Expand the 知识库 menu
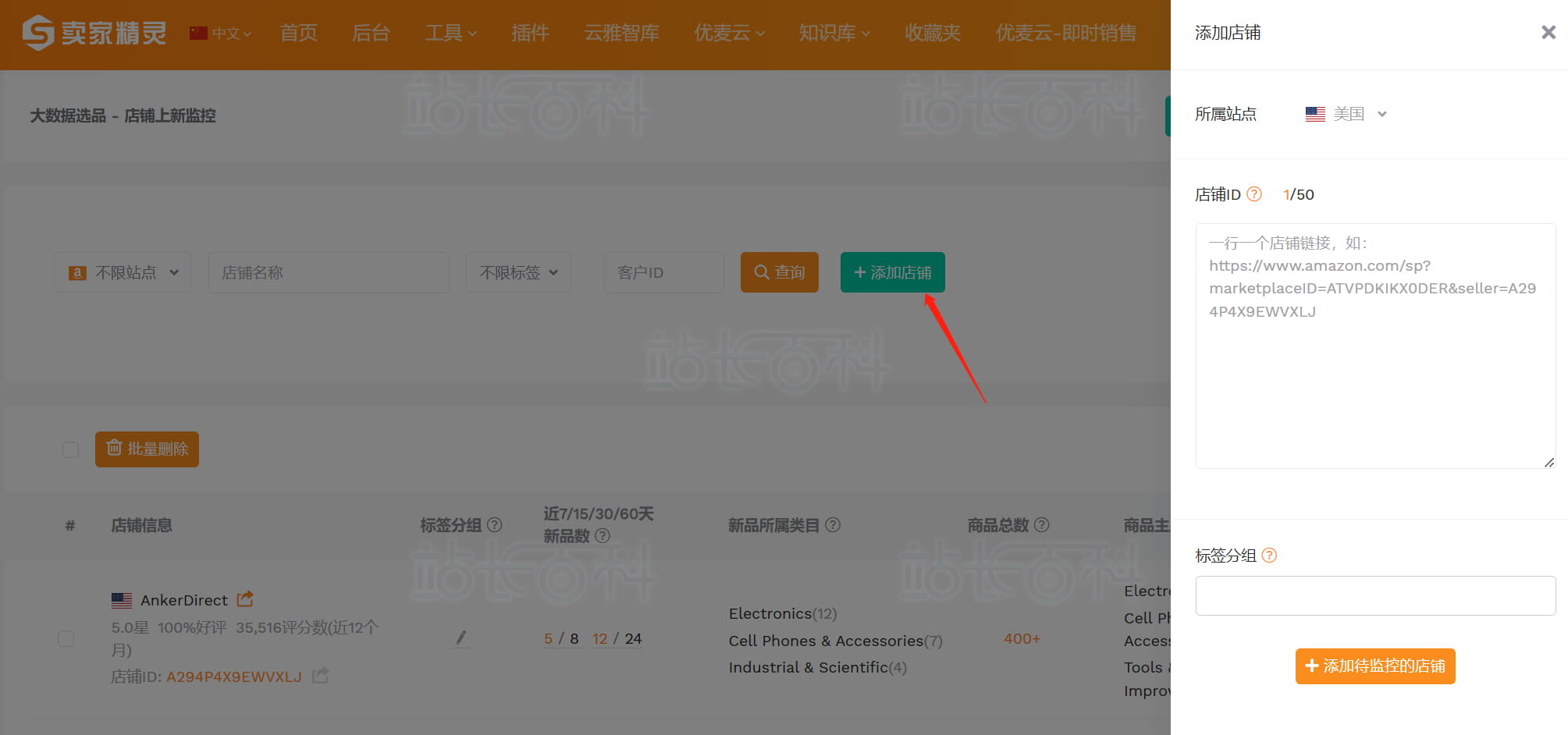1568x735 pixels. [834, 33]
